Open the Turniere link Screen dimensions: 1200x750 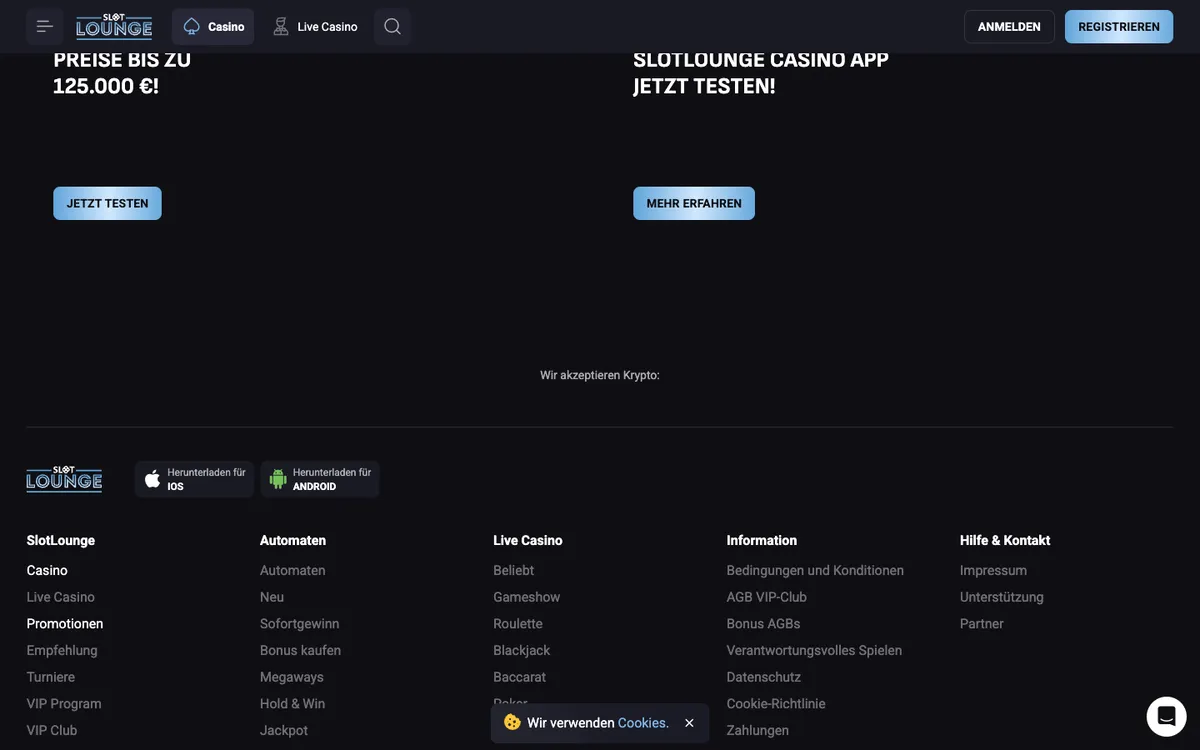[x=51, y=677]
